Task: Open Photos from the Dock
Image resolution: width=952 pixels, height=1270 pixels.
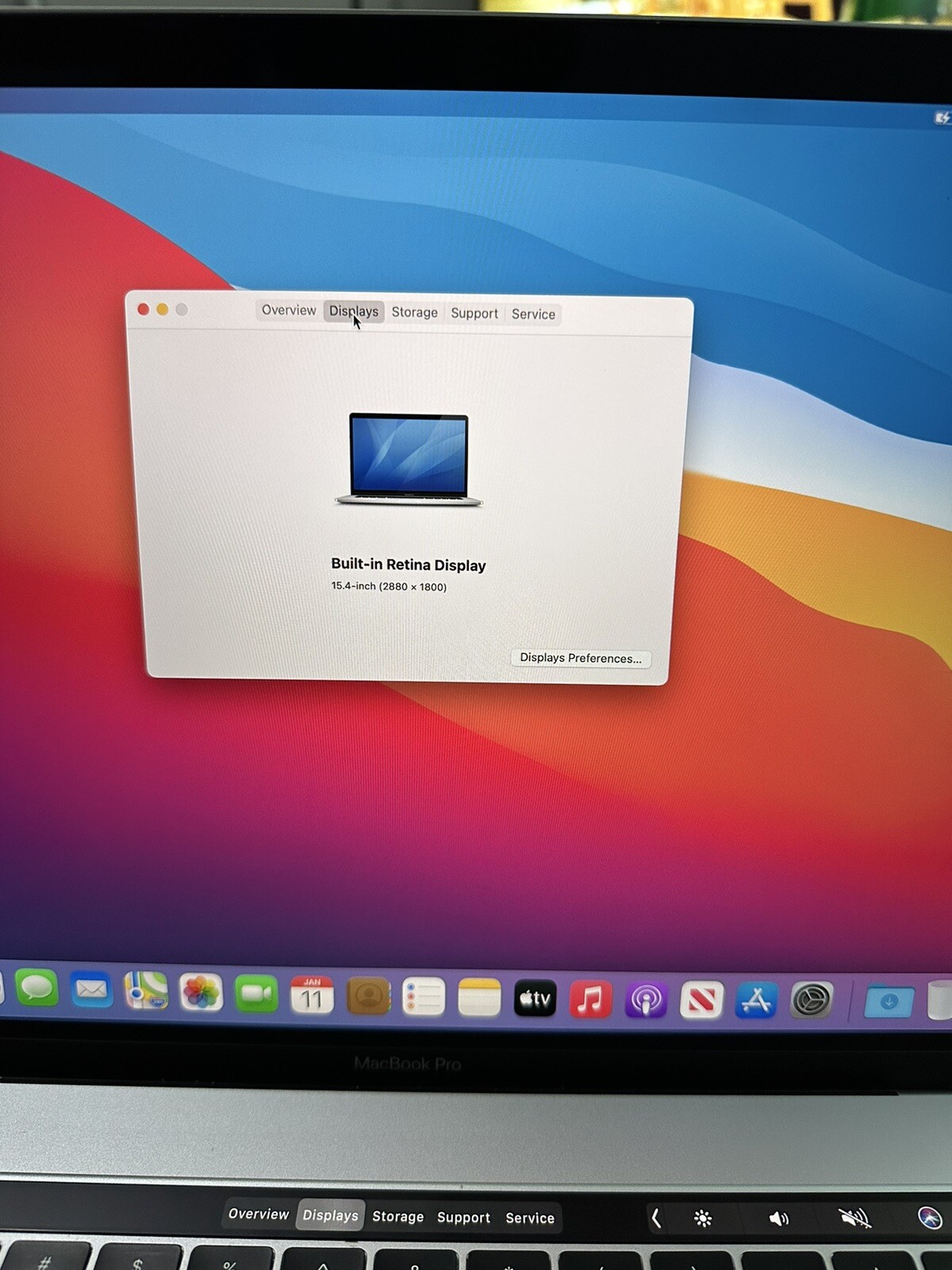Action: [x=201, y=992]
